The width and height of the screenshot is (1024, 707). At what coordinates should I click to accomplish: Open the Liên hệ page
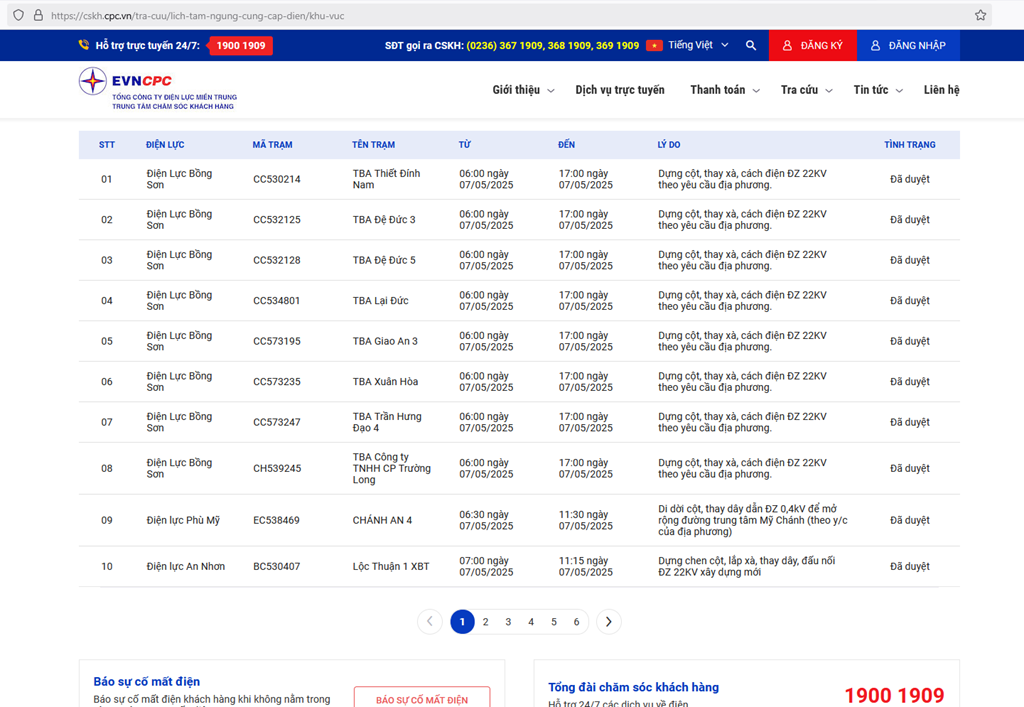pos(941,90)
